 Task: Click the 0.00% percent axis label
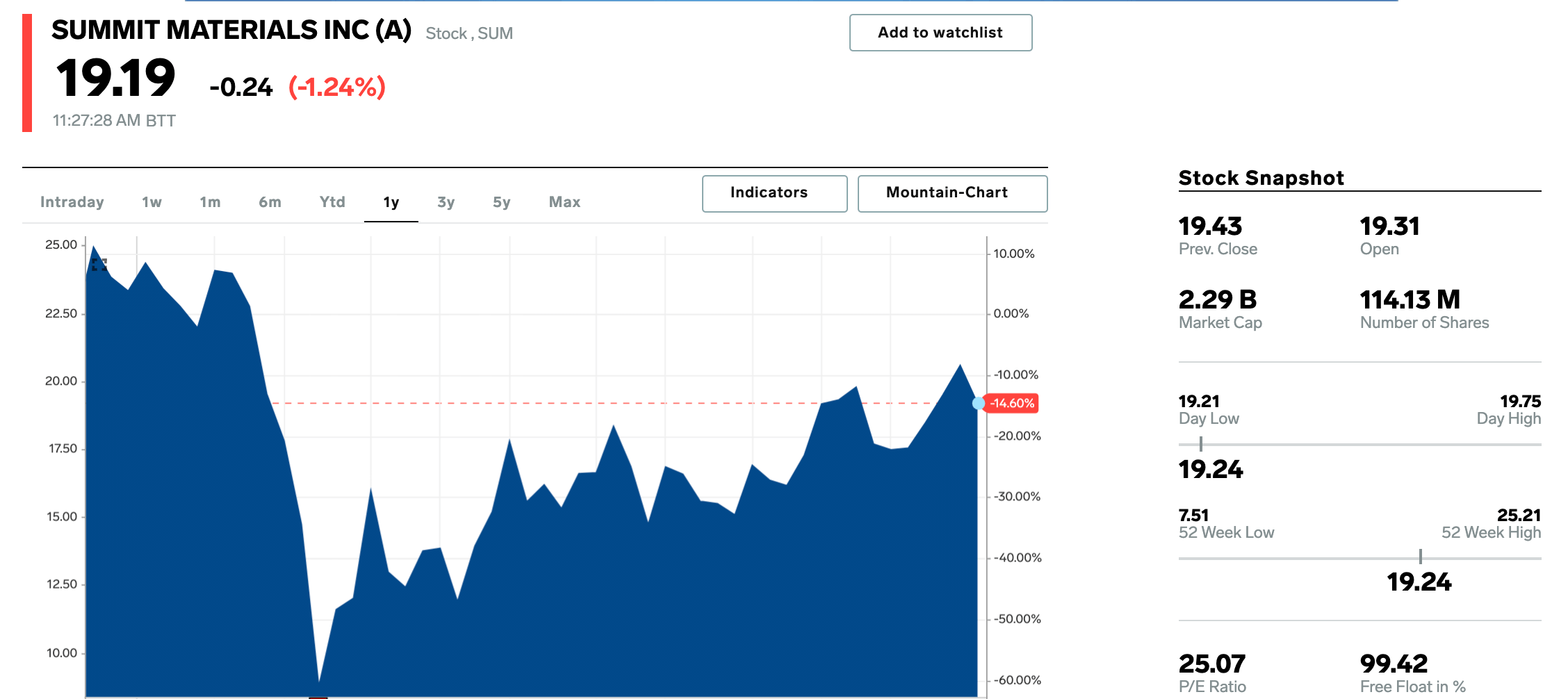click(1011, 313)
